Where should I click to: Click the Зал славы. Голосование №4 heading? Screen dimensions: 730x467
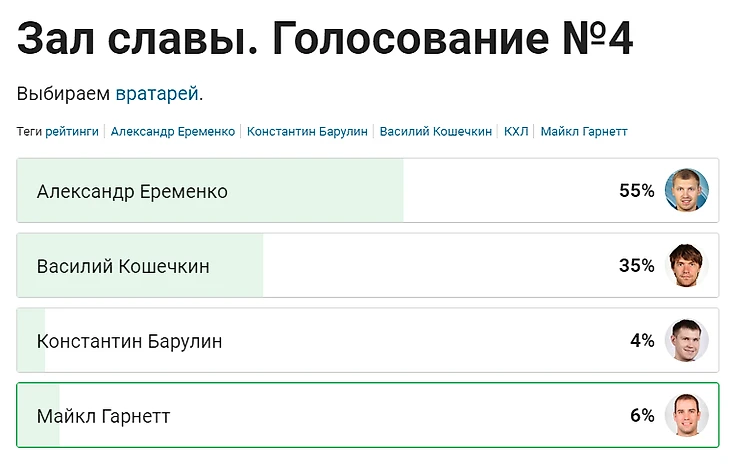[325, 40]
